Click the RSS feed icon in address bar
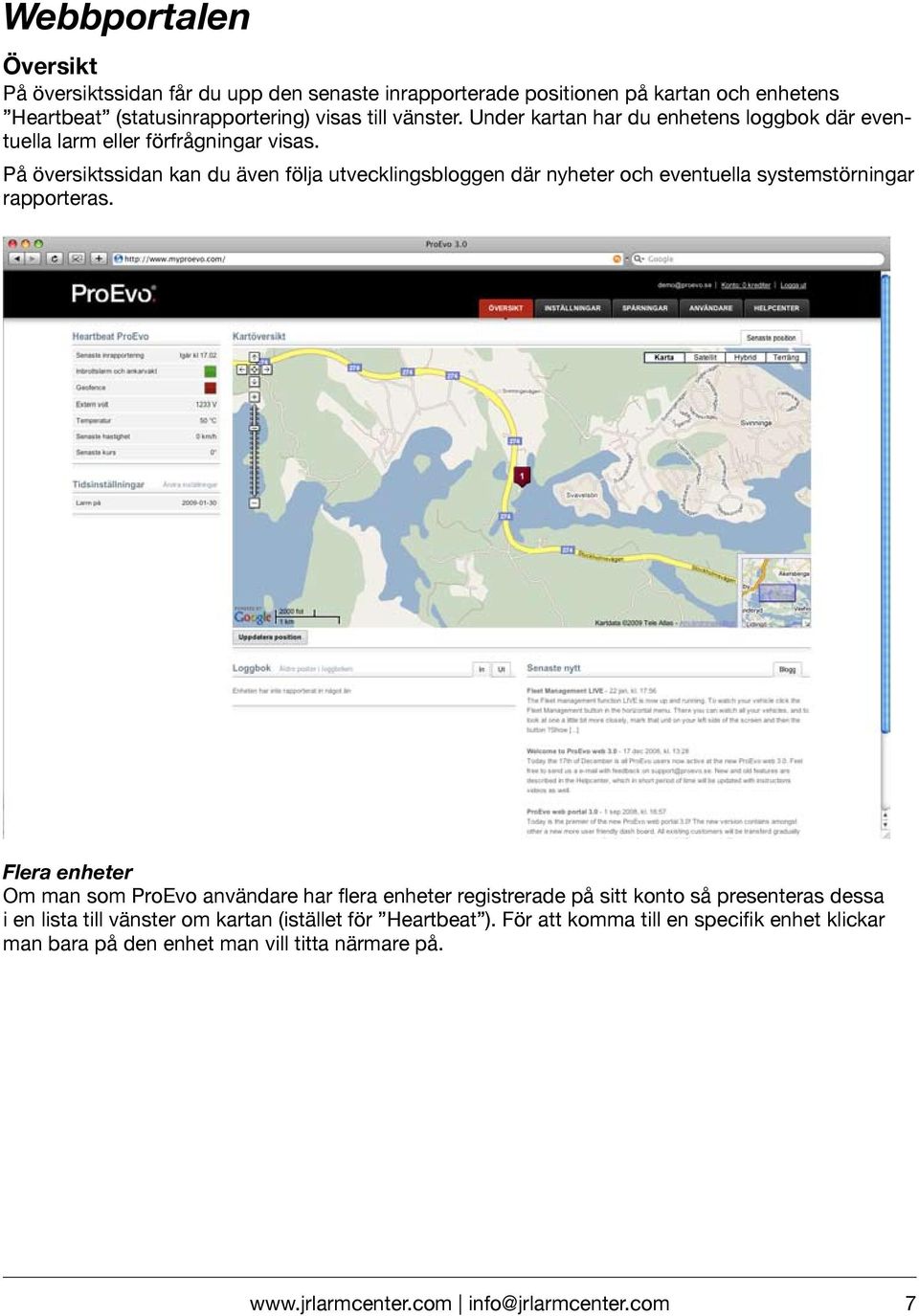The image size is (919, 1316). (616, 258)
